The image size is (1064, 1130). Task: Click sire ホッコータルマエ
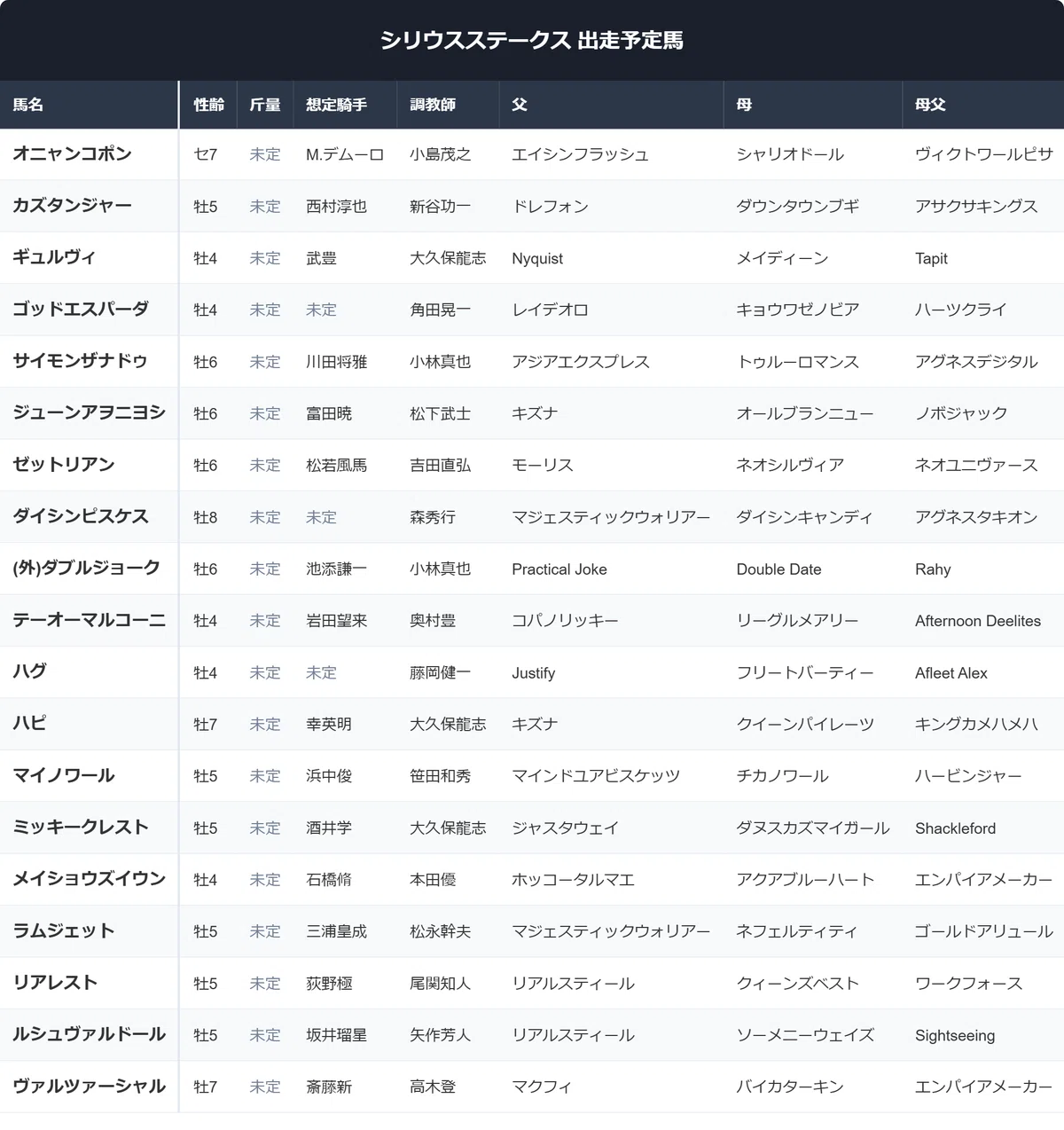click(573, 880)
